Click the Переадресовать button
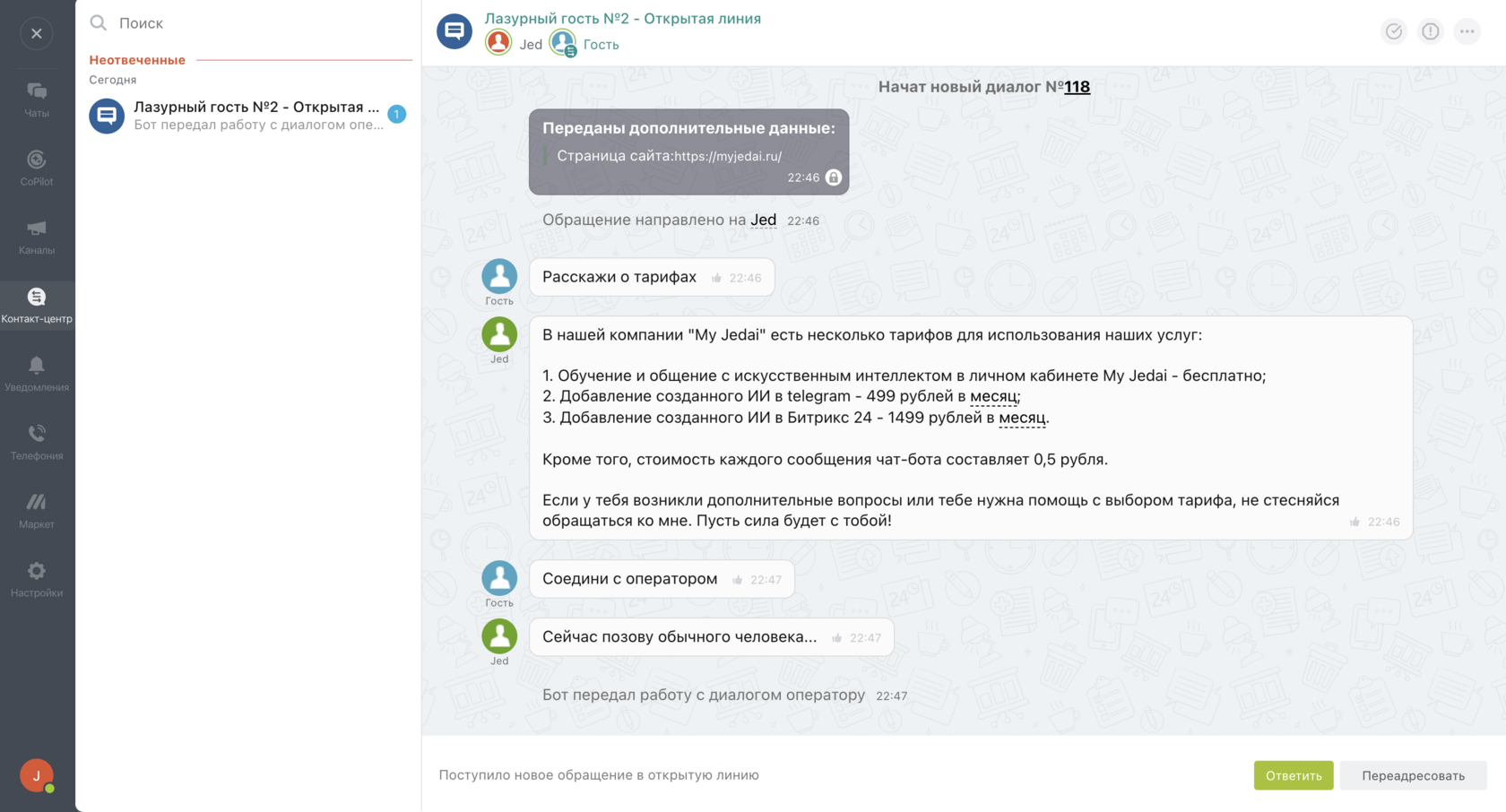This screenshot has width=1506, height=812. (x=1414, y=775)
